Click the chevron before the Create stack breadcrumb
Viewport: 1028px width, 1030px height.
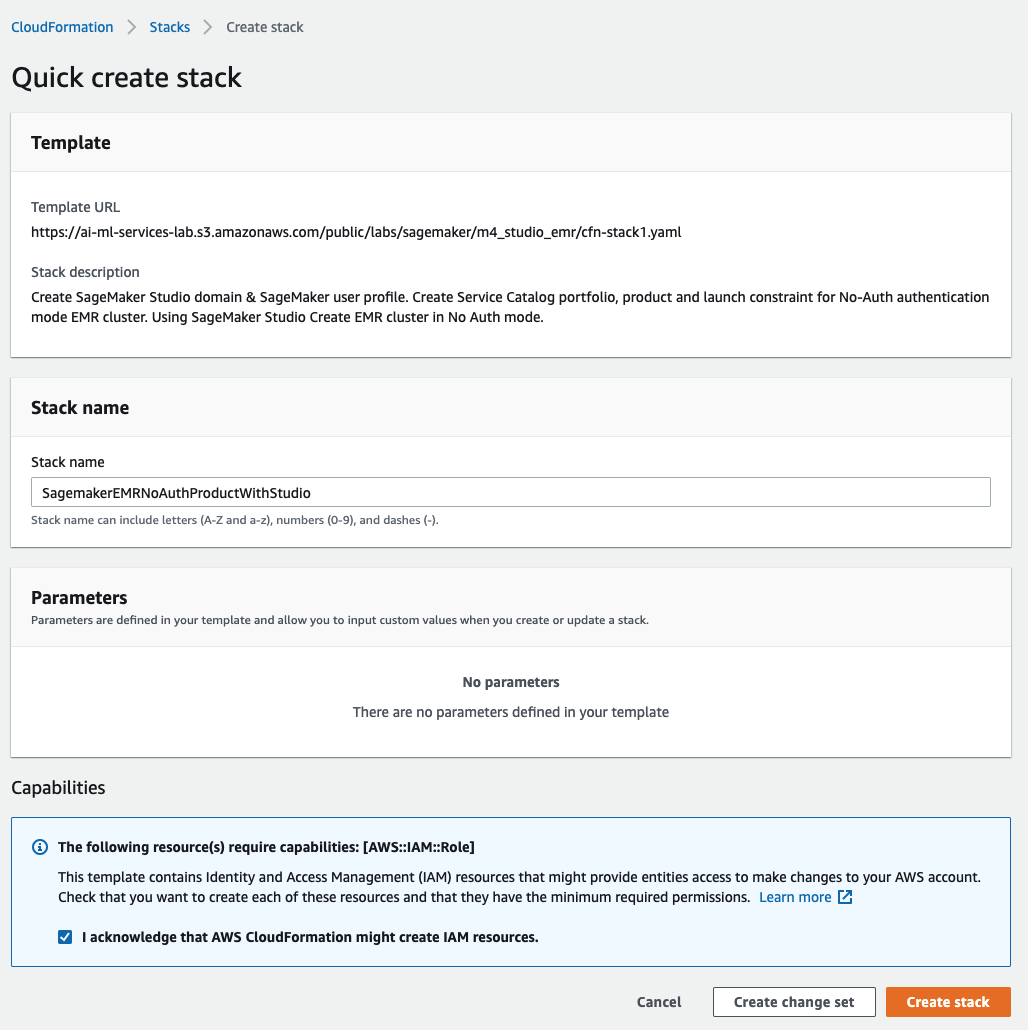click(x=208, y=27)
